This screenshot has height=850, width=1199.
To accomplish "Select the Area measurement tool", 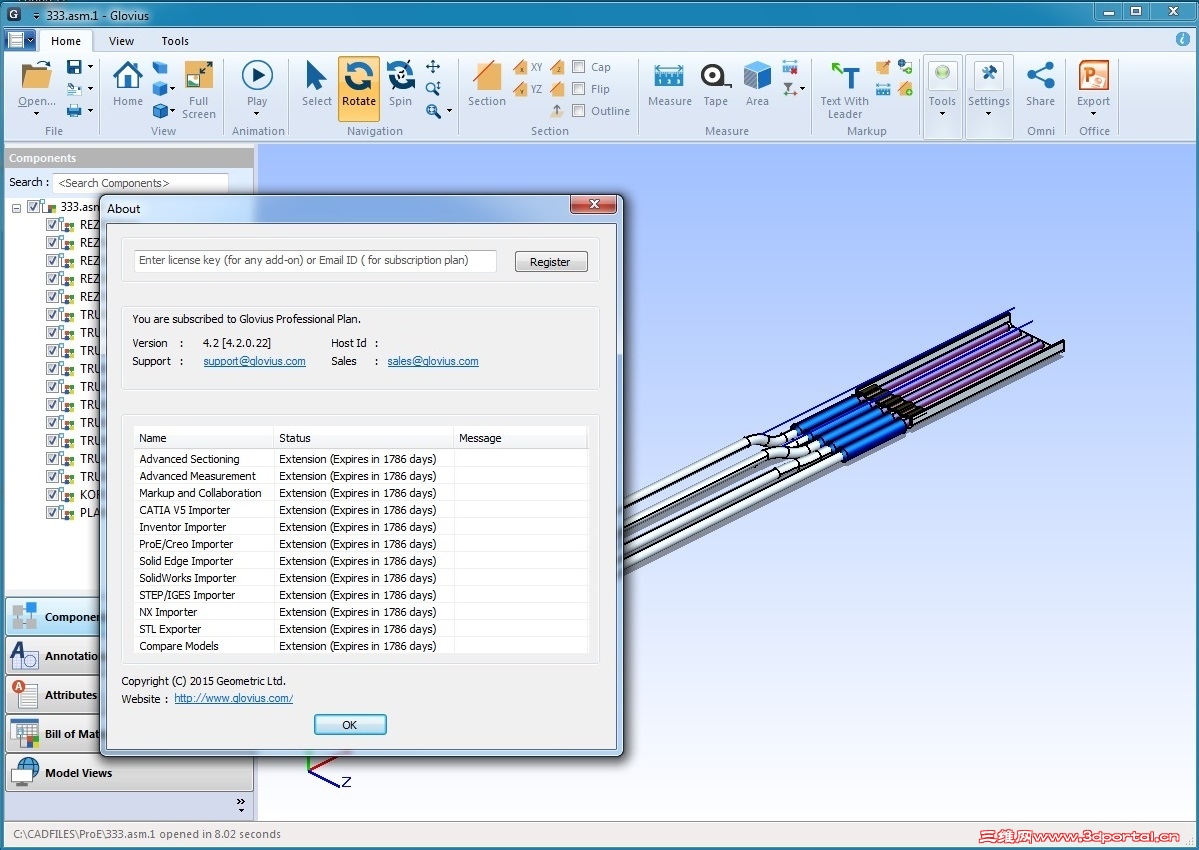I will pyautogui.click(x=757, y=76).
